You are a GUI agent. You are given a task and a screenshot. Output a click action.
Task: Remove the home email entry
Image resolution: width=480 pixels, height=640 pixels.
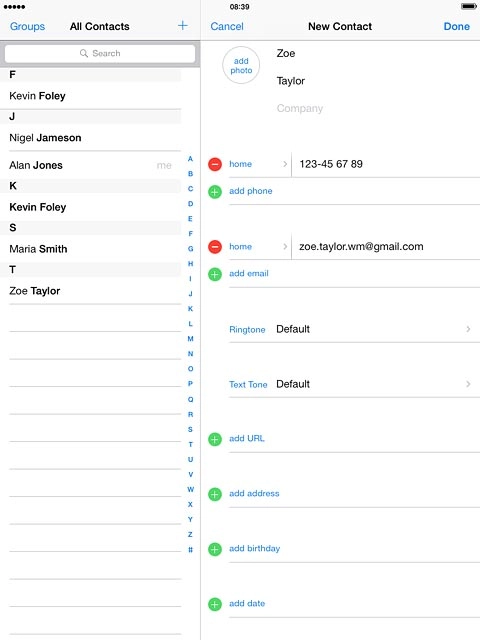pos(215,247)
